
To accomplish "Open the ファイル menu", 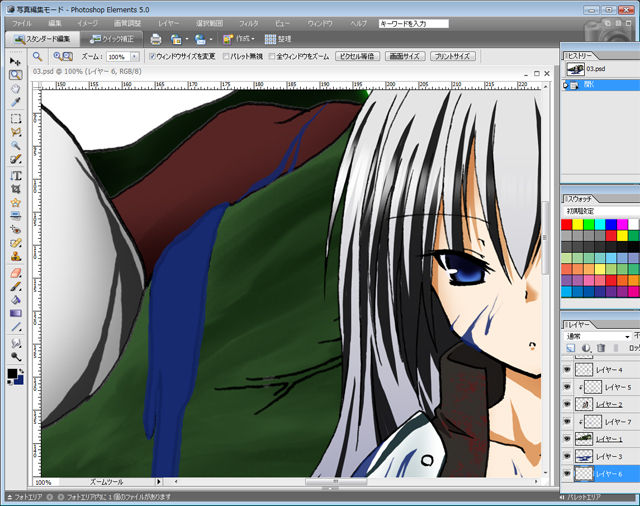I will click(21, 24).
